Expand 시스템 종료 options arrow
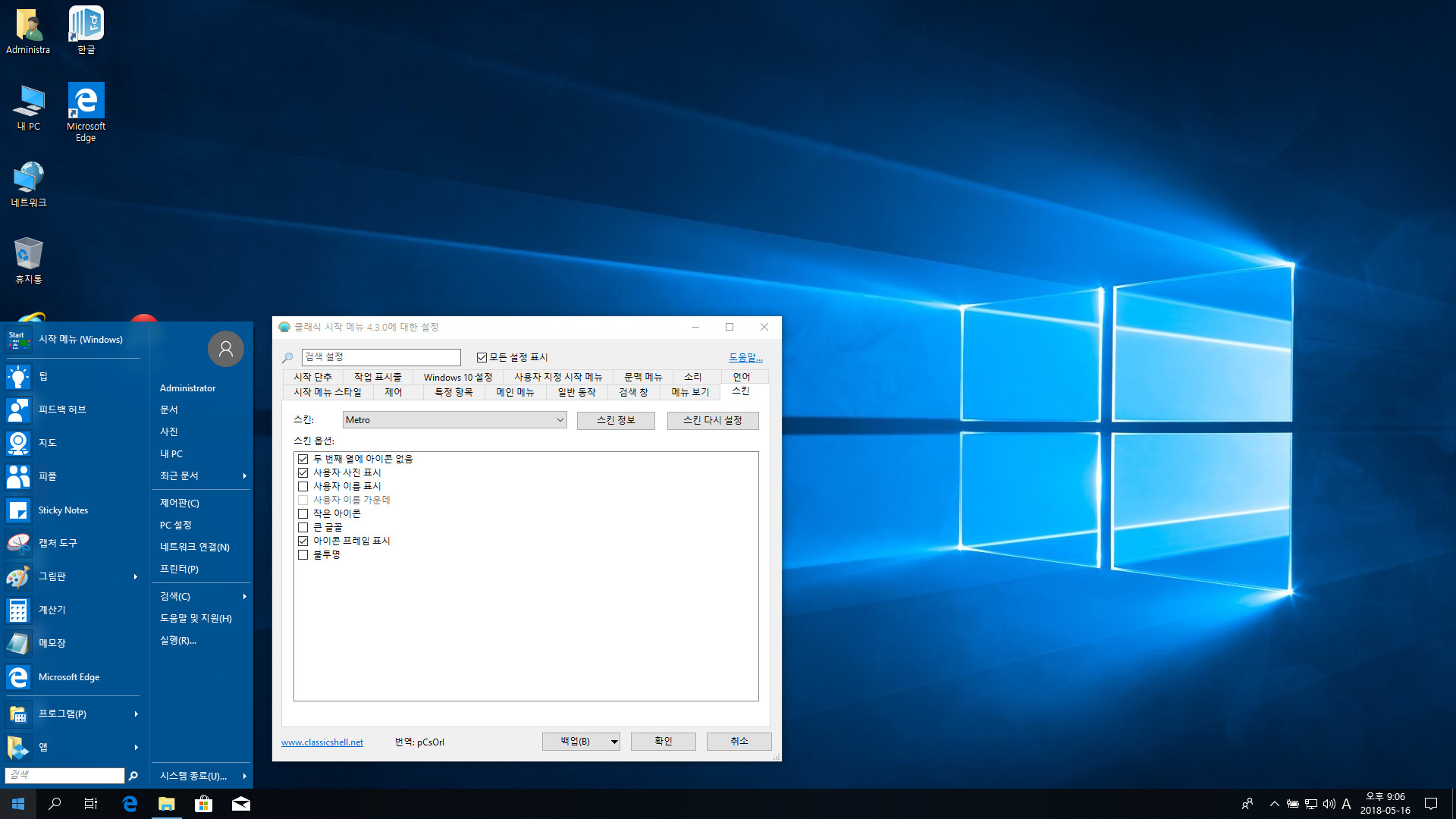Viewport: 1456px width, 819px height. pos(244,776)
